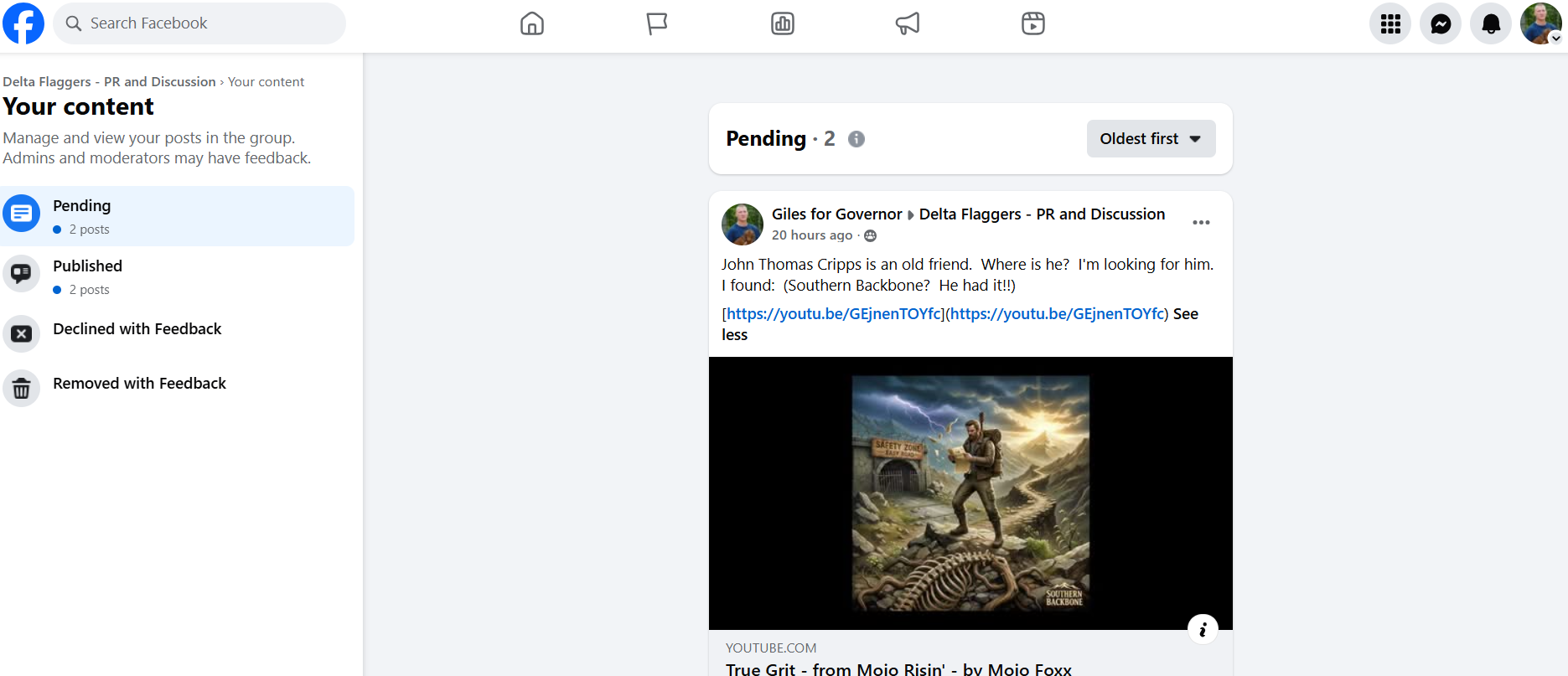
Task: Click the Your content breadcrumb text
Action: pyautogui.click(x=266, y=82)
